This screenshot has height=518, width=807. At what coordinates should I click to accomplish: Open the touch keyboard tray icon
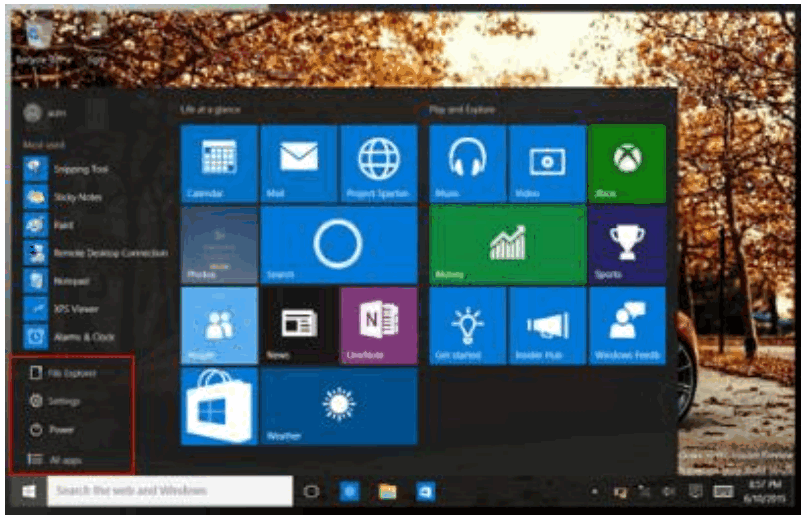point(723,492)
